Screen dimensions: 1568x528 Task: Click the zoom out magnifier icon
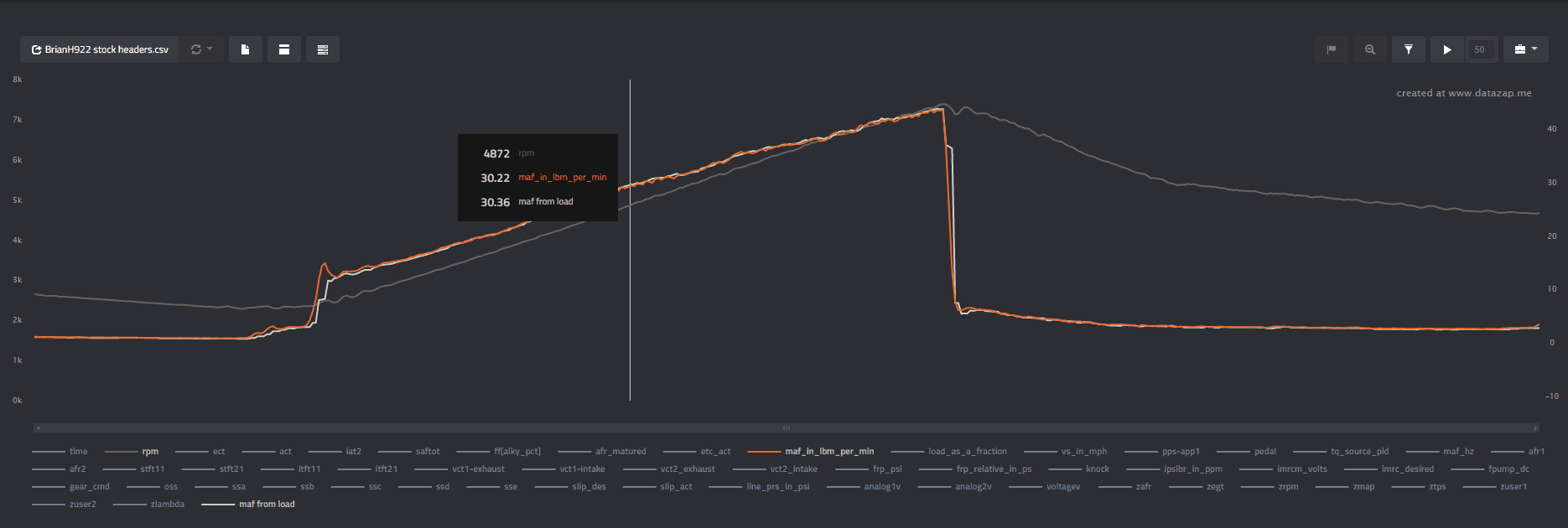pos(1370,49)
